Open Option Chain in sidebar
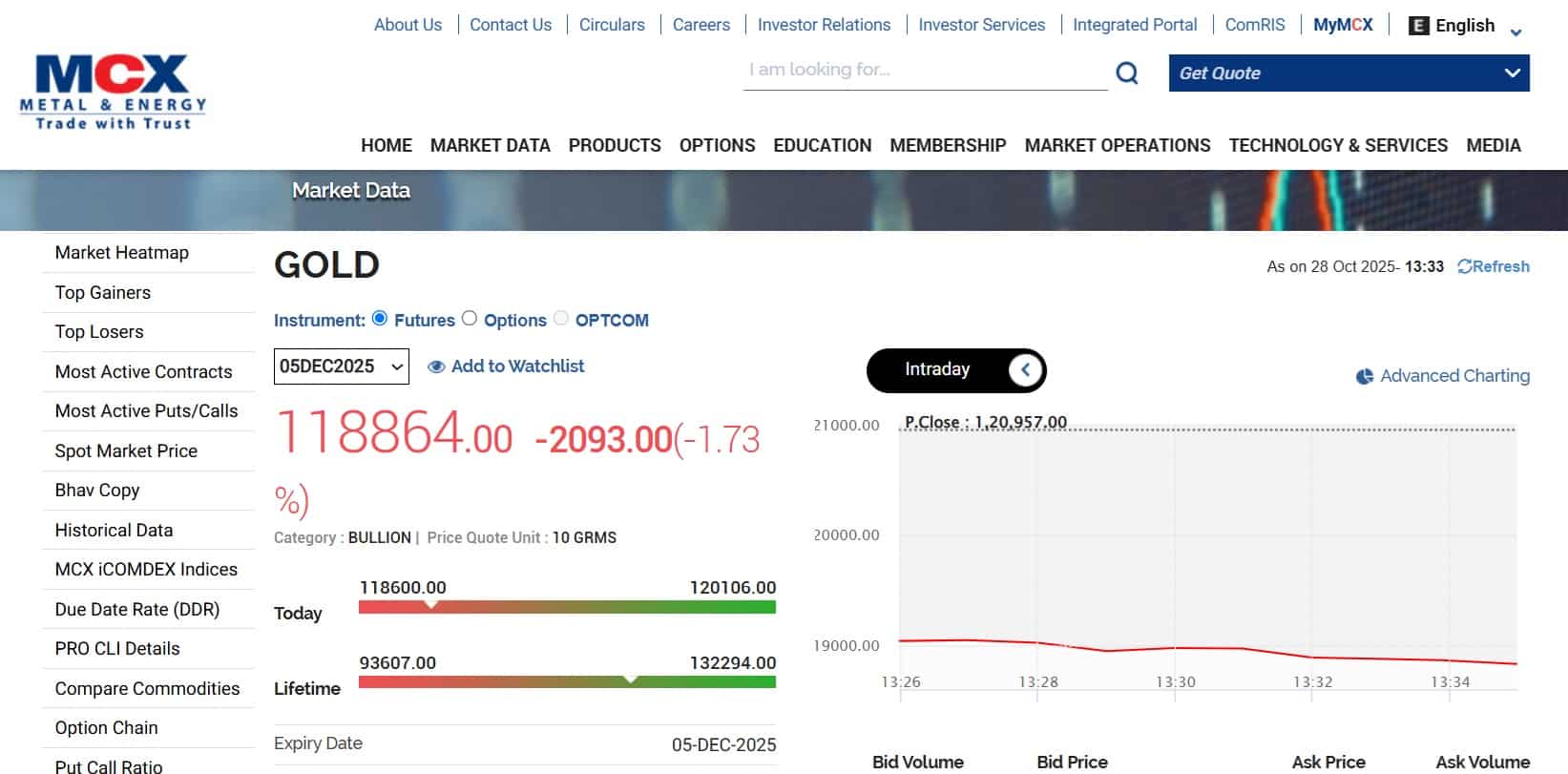 (106, 728)
